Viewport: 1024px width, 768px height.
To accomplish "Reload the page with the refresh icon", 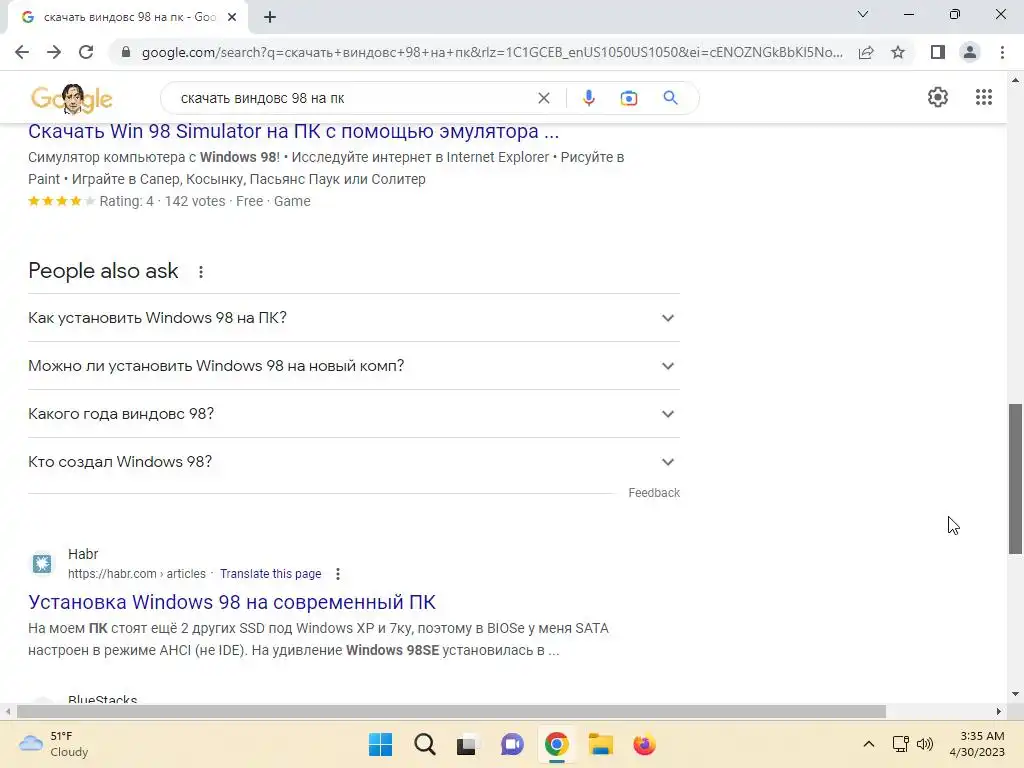I will (x=86, y=52).
